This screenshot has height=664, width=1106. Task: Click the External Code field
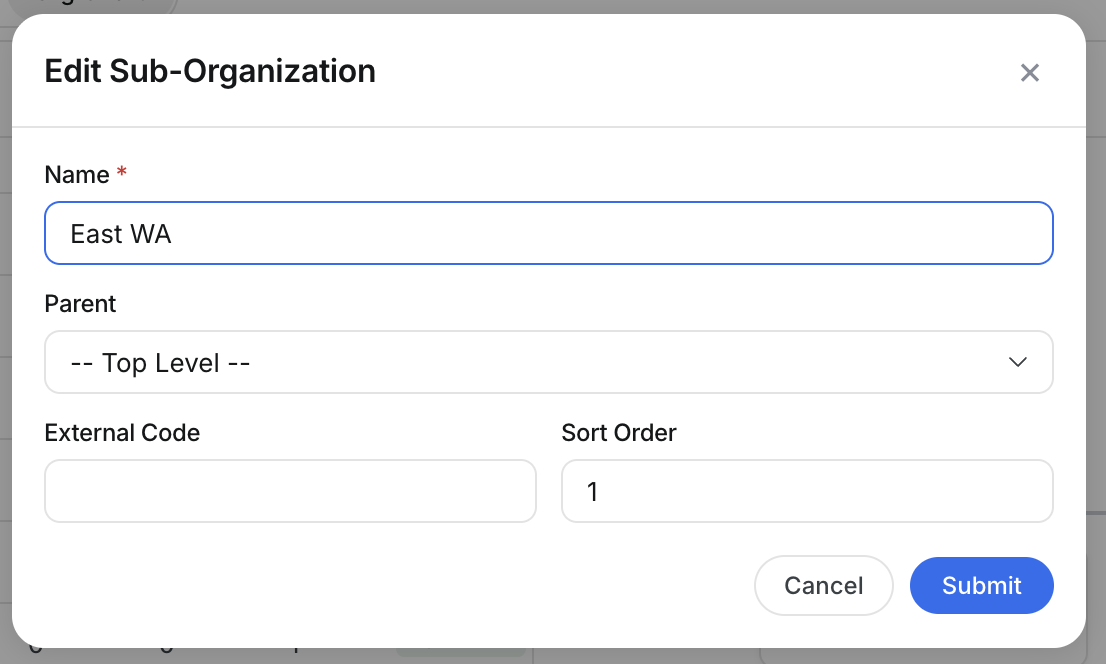coord(290,491)
